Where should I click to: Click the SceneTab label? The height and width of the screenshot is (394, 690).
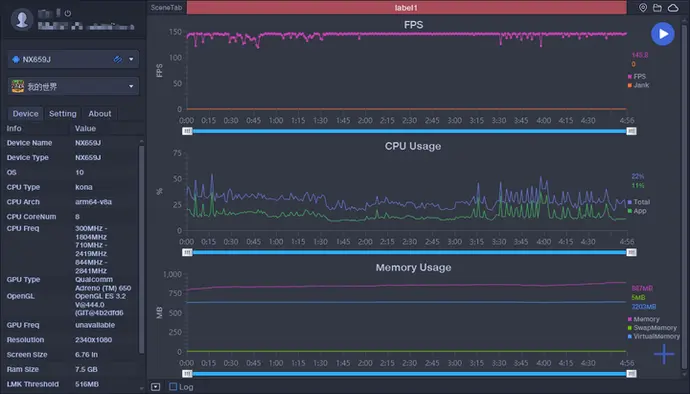166,7
